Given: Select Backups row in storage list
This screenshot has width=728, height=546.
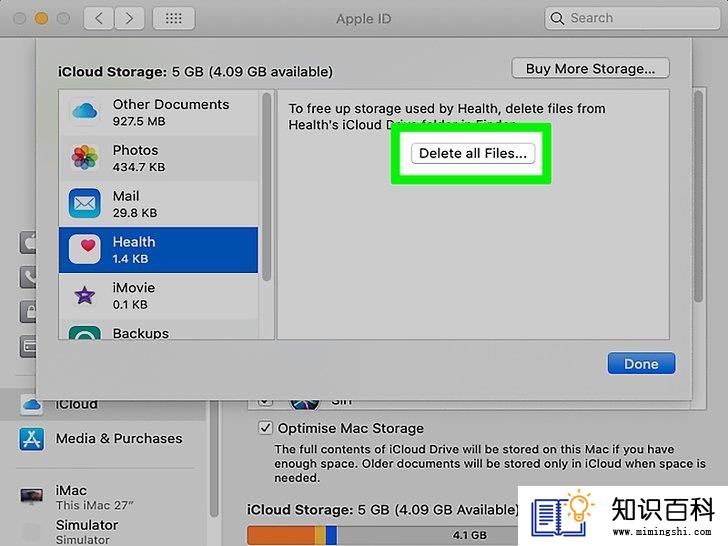Looking at the screenshot, I should (x=158, y=329).
